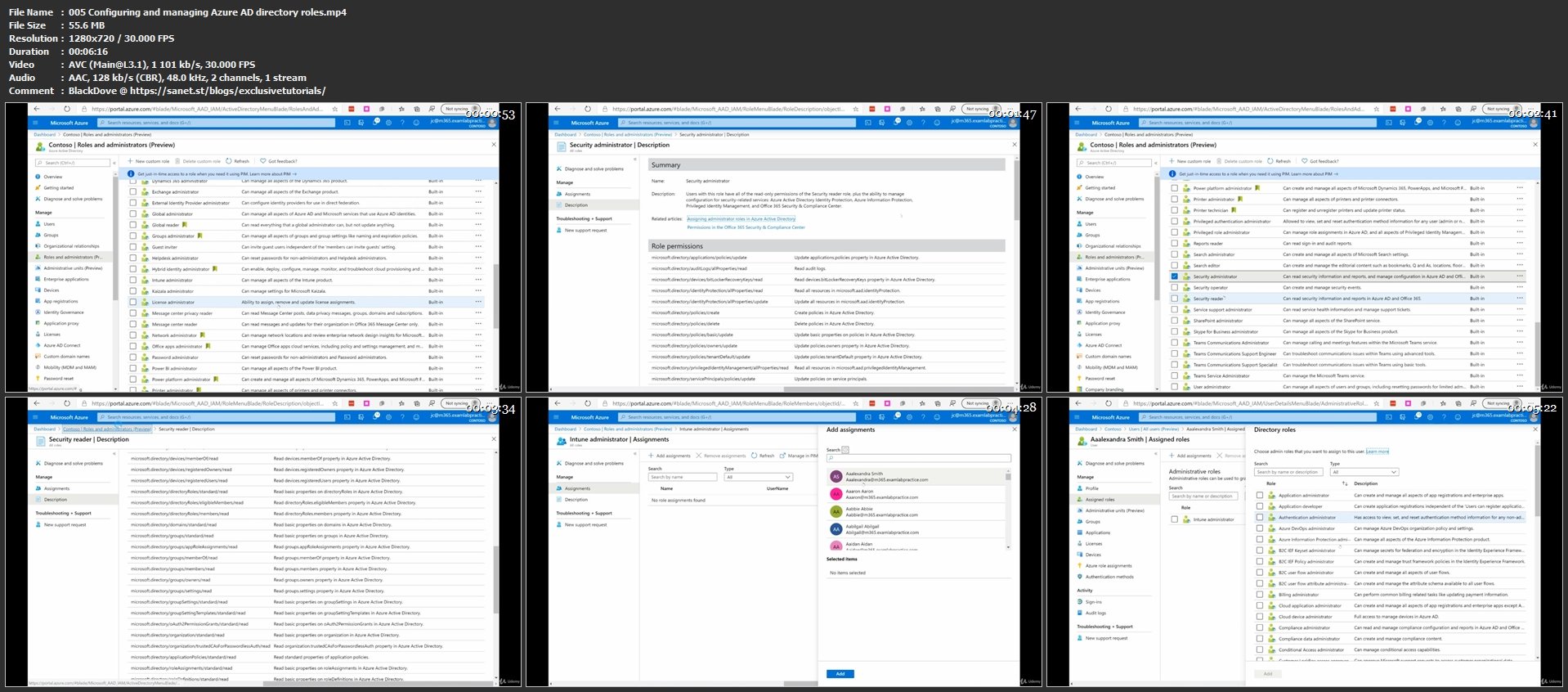Check Authentication administrator checkbox in Directory roles
The image size is (1568, 692).
(1260, 518)
